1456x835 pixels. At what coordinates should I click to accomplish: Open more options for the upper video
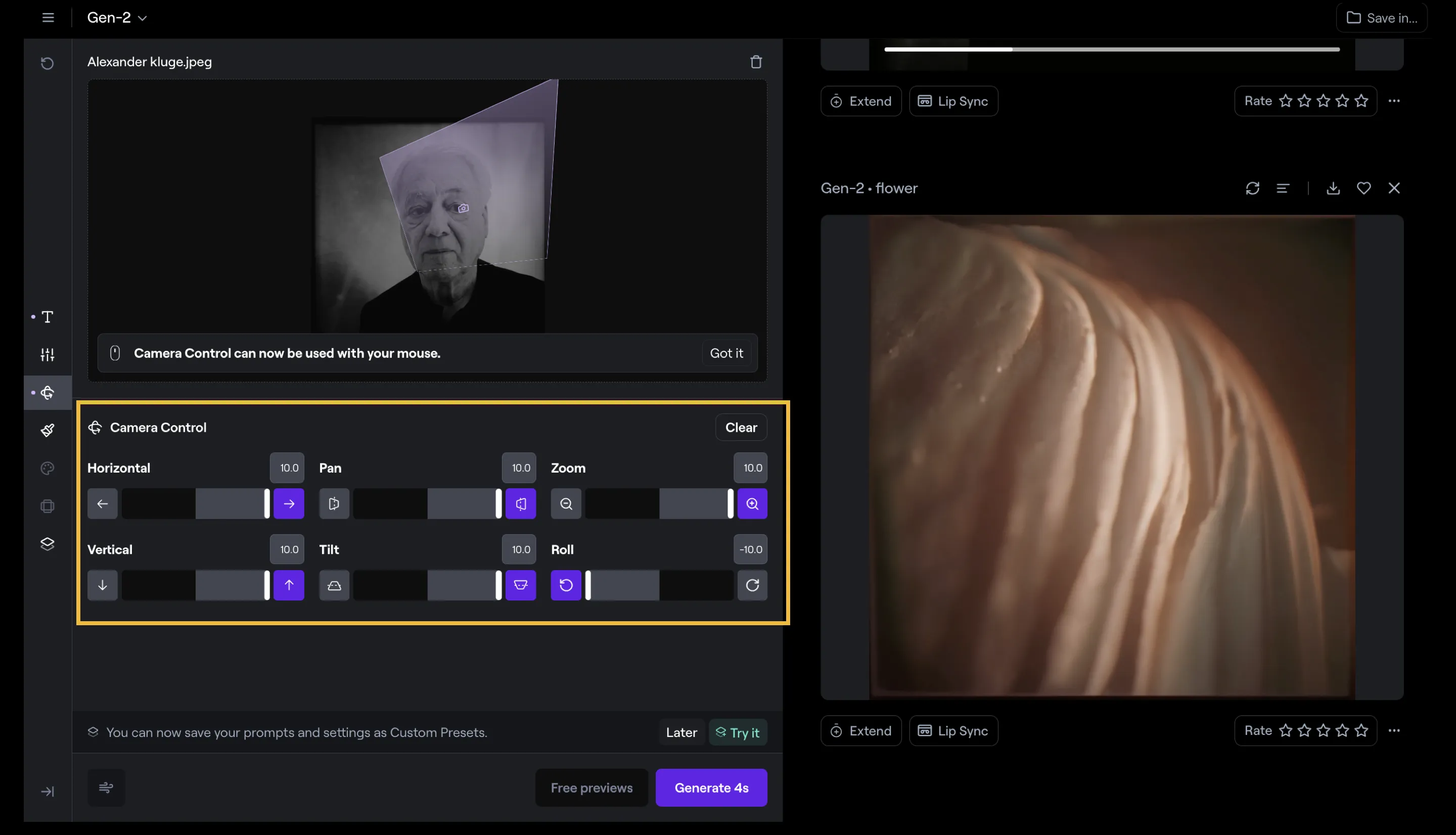point(1394,102)
